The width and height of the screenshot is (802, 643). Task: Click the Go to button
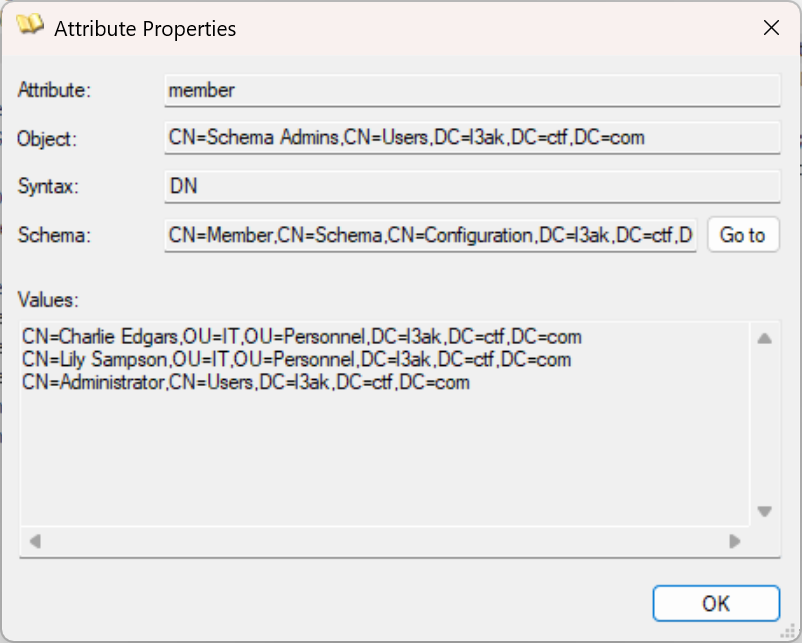click(x=743, y=235)
